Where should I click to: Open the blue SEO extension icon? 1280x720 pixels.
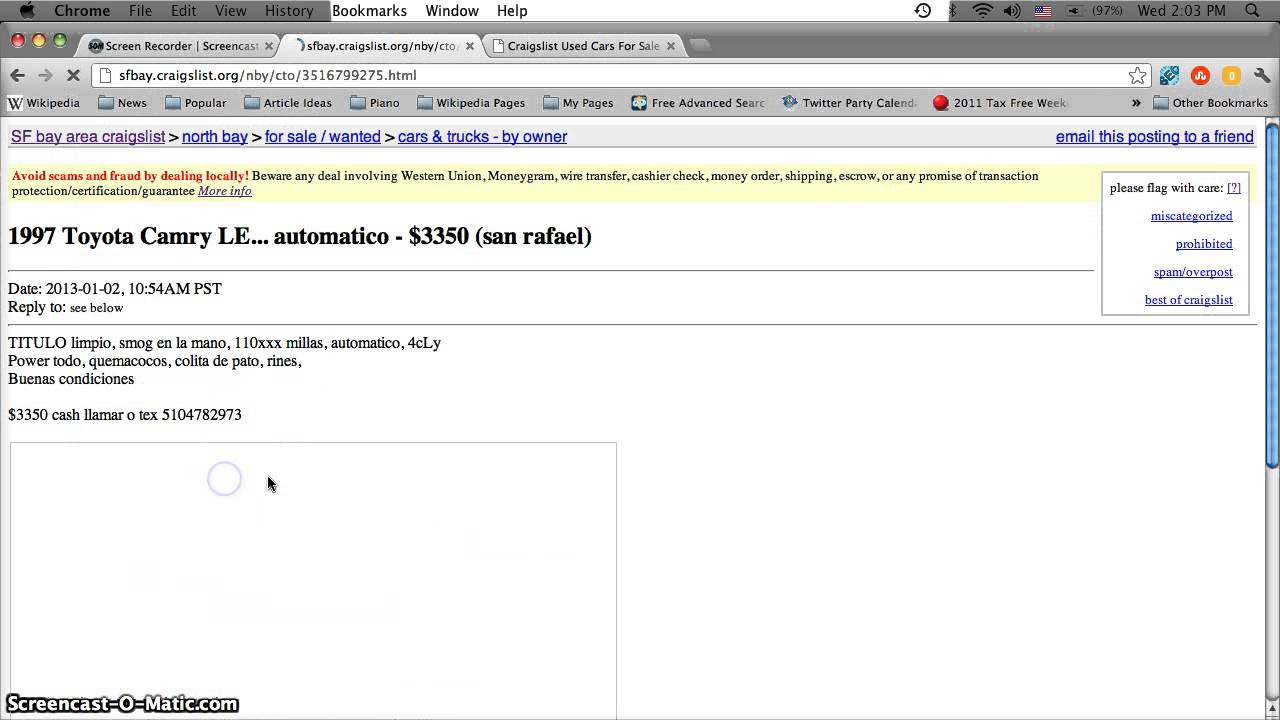pos(1169,75)
